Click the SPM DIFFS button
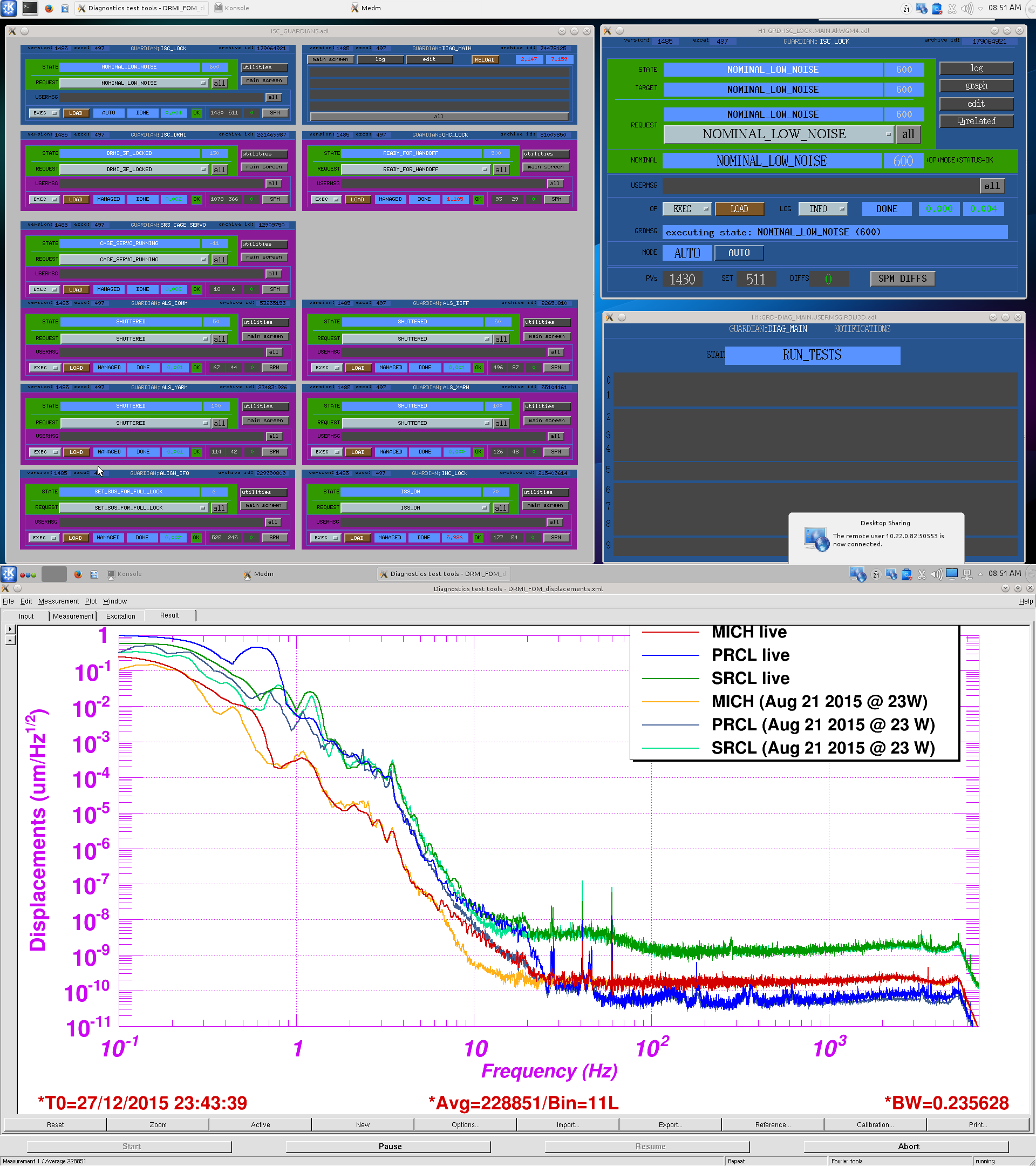 coord(902,279)
